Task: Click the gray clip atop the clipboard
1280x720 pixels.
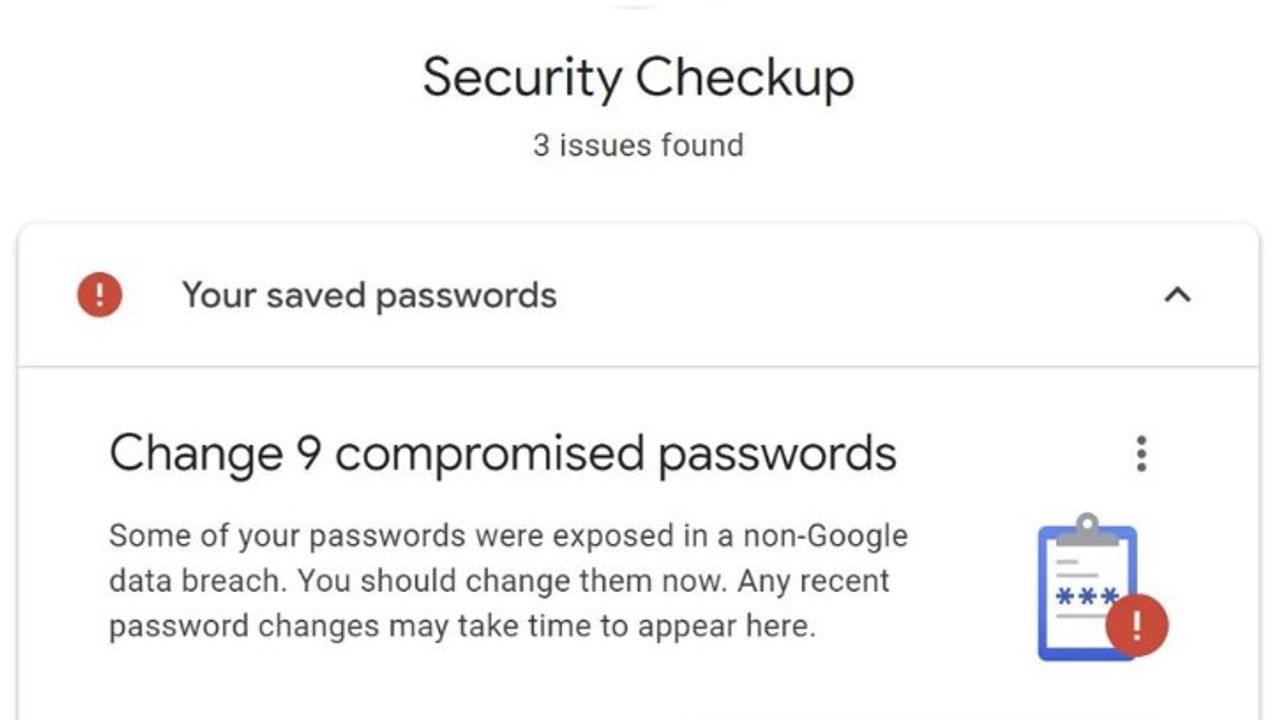Action: (1087, 530)
